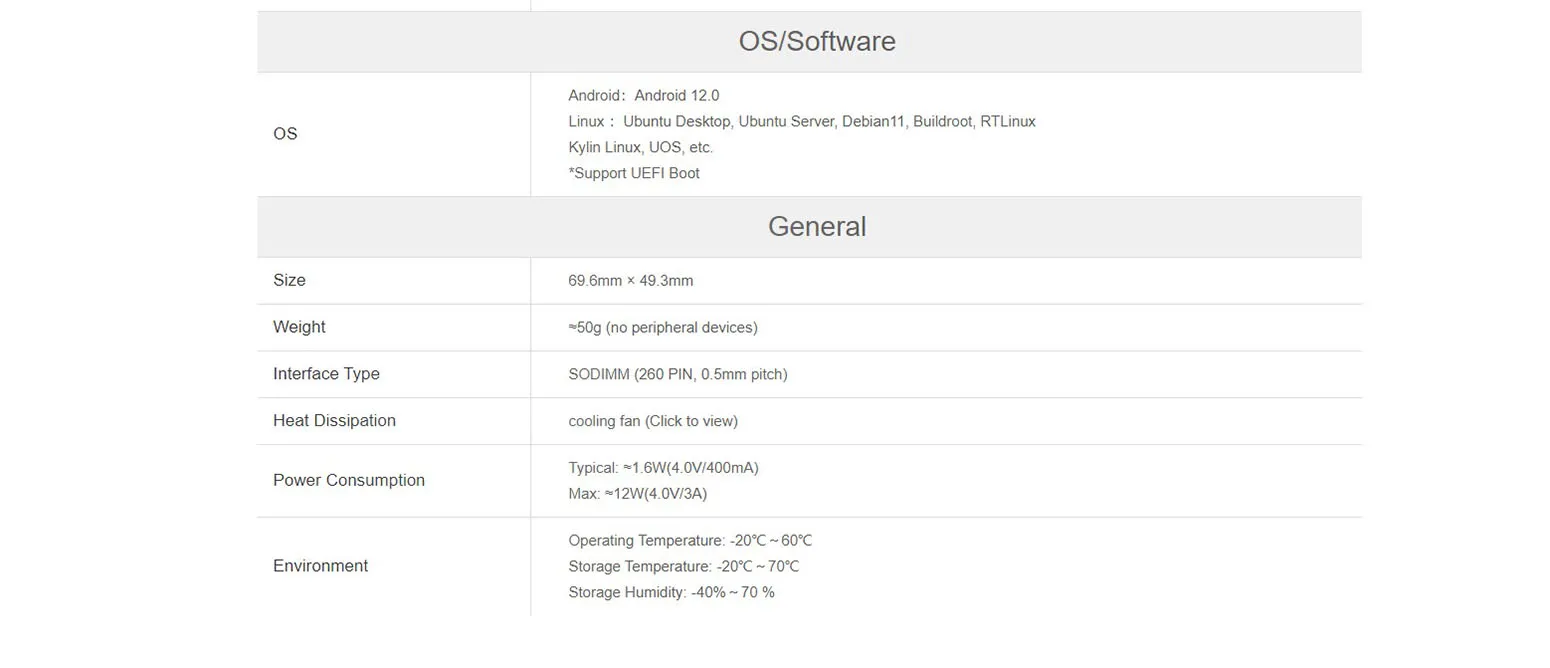This screenshot has width=1550, height=668.
Task: Click the "≈50g (no peripheral devices)" value
Action: tap(662, 328)
